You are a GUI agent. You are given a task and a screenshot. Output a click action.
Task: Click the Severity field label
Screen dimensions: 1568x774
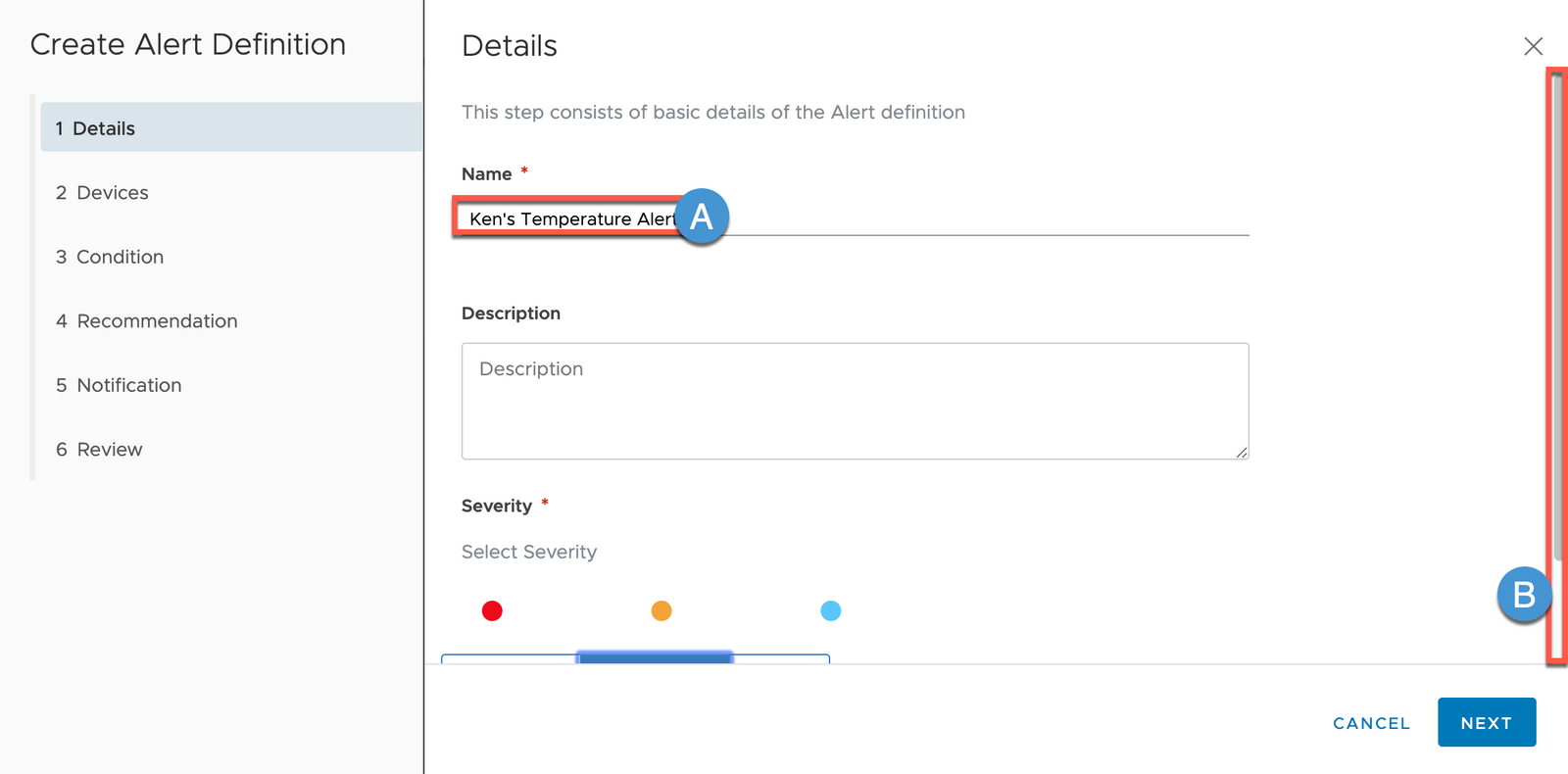point(497,507)
